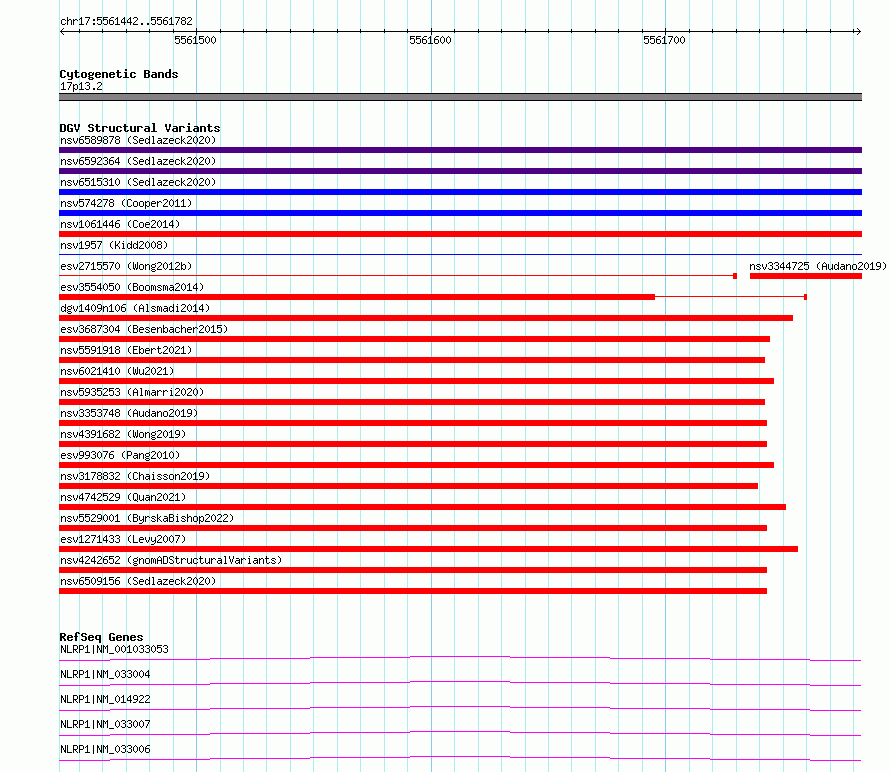Open variant esv3687304 (Besenbacher2015) label
Image resolution: width=890 pixels, height=772 pixels.
[x=144, y=329]
